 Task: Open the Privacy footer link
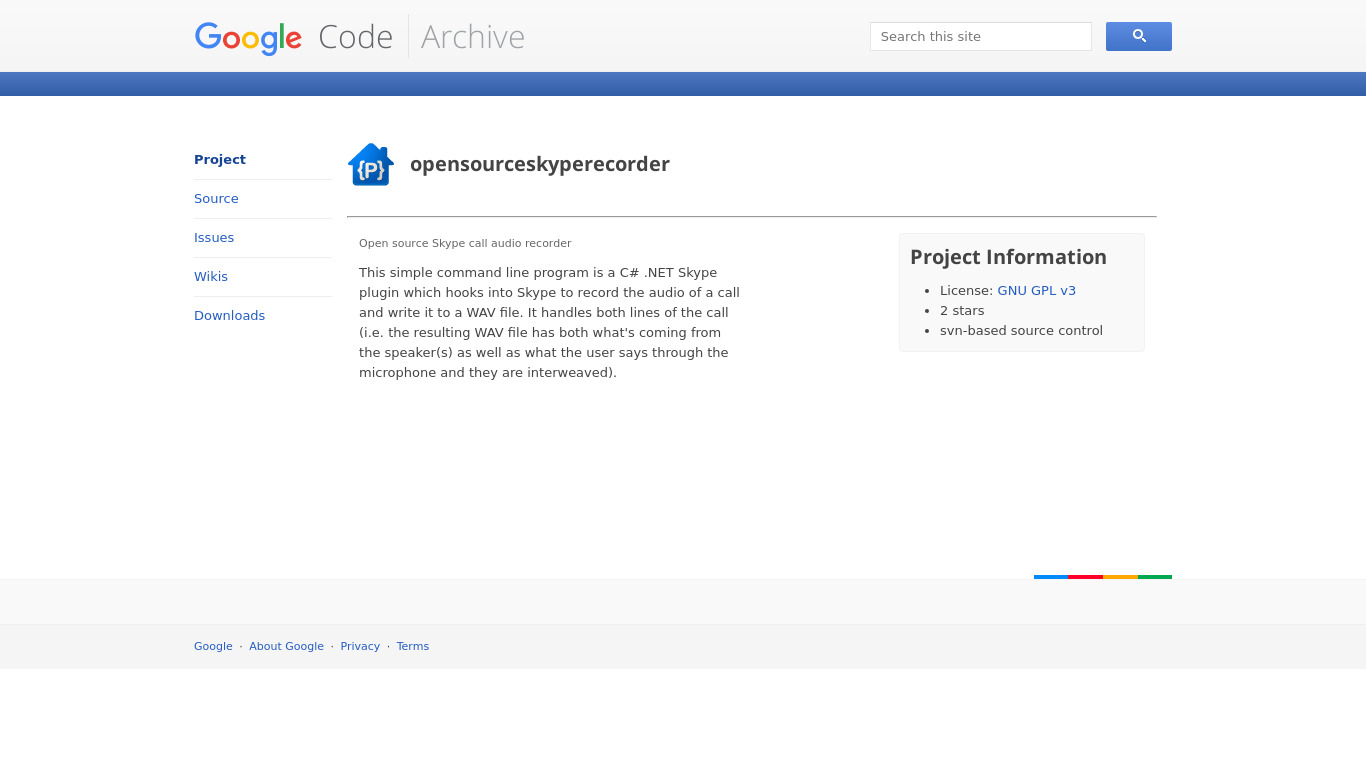pos(360,647)
